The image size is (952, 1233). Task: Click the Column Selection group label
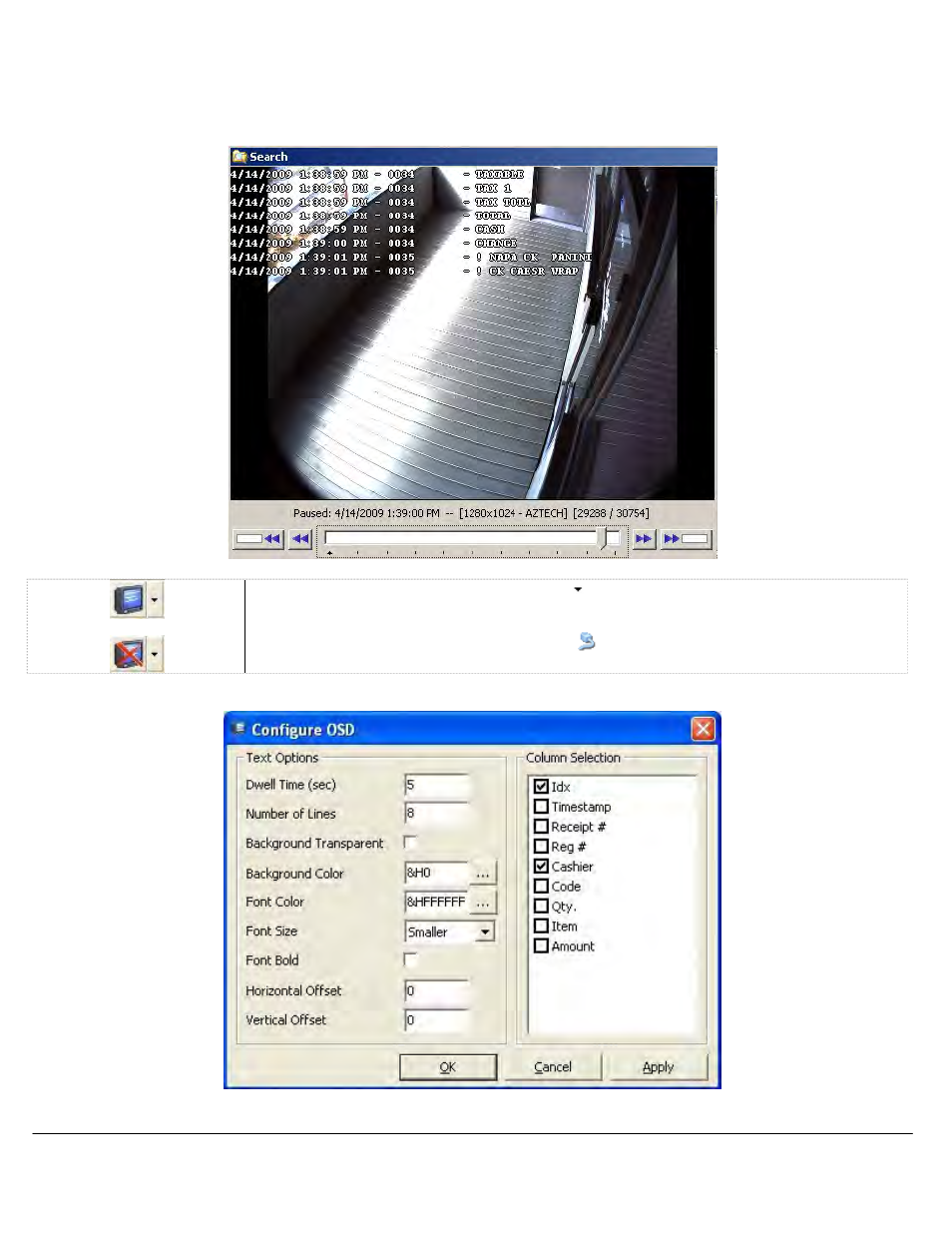[x=573, y=758]
